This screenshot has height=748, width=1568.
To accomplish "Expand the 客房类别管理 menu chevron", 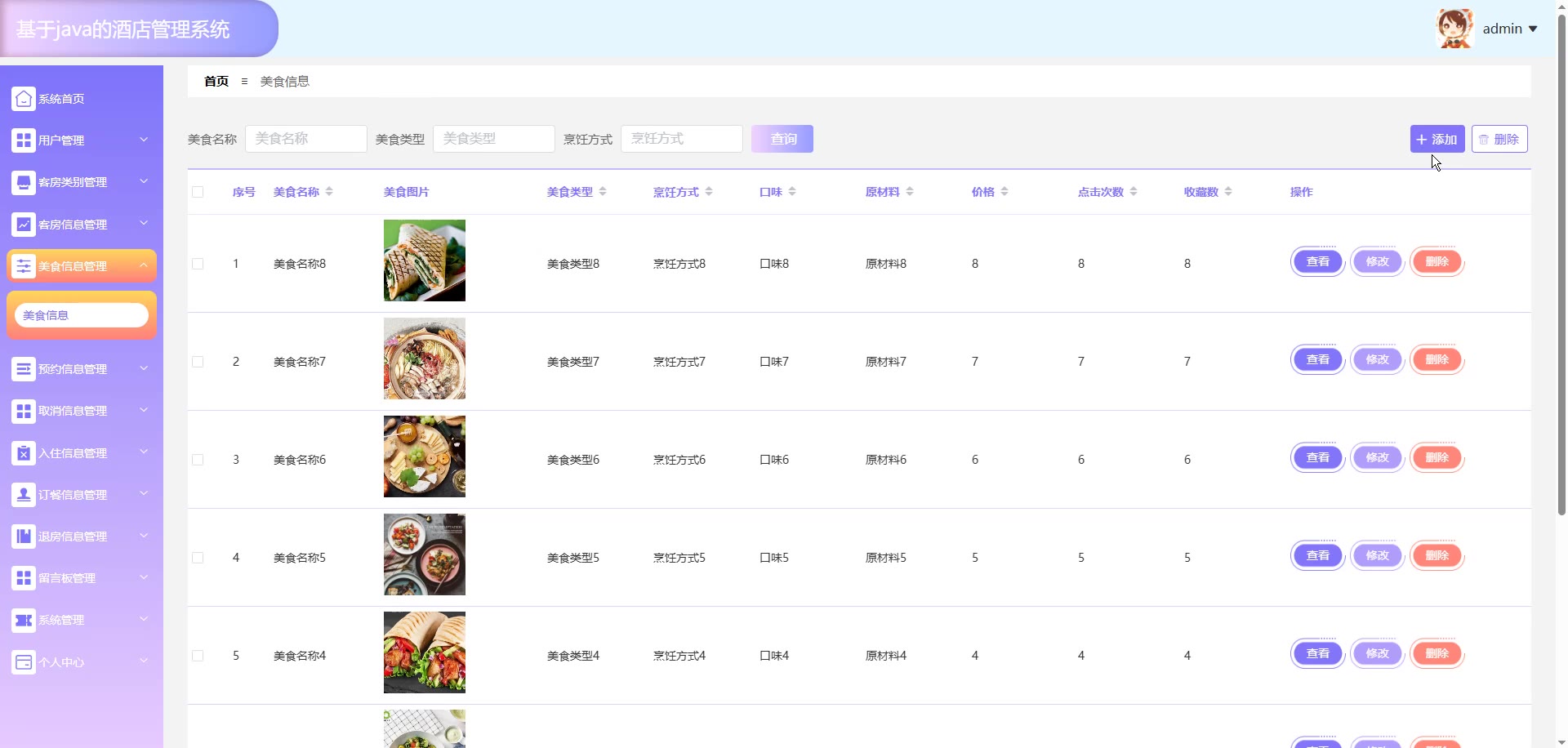I will [x=144, y=181].
